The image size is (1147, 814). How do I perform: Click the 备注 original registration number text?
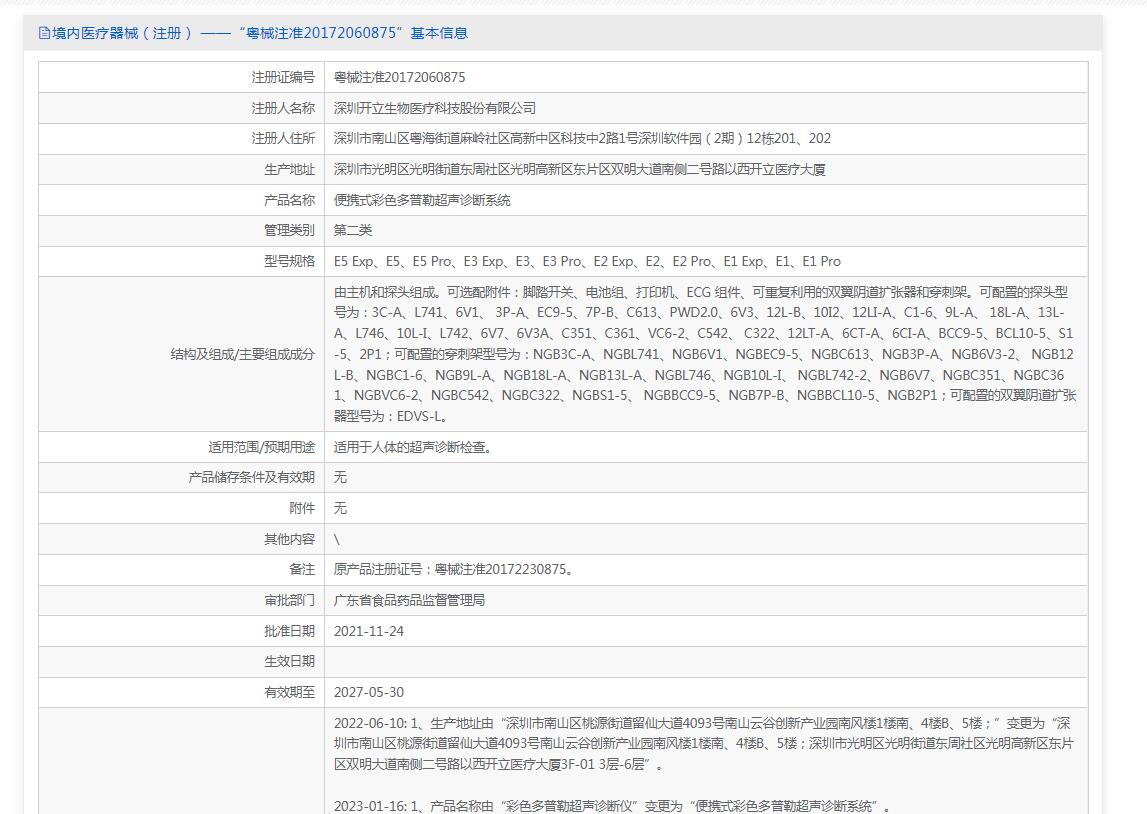[x=455, y=570]
